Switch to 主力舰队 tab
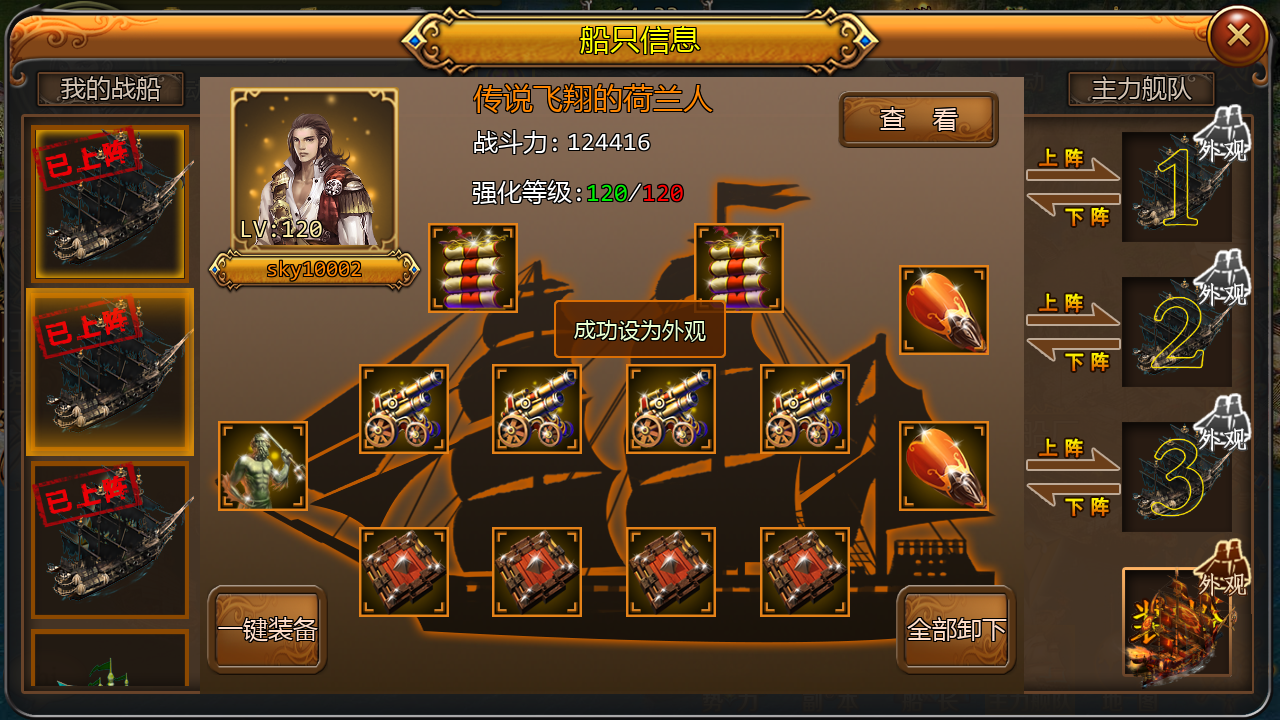This screenshot has height=720, width=1280. pyautogui.click(x=1141, y=89)
